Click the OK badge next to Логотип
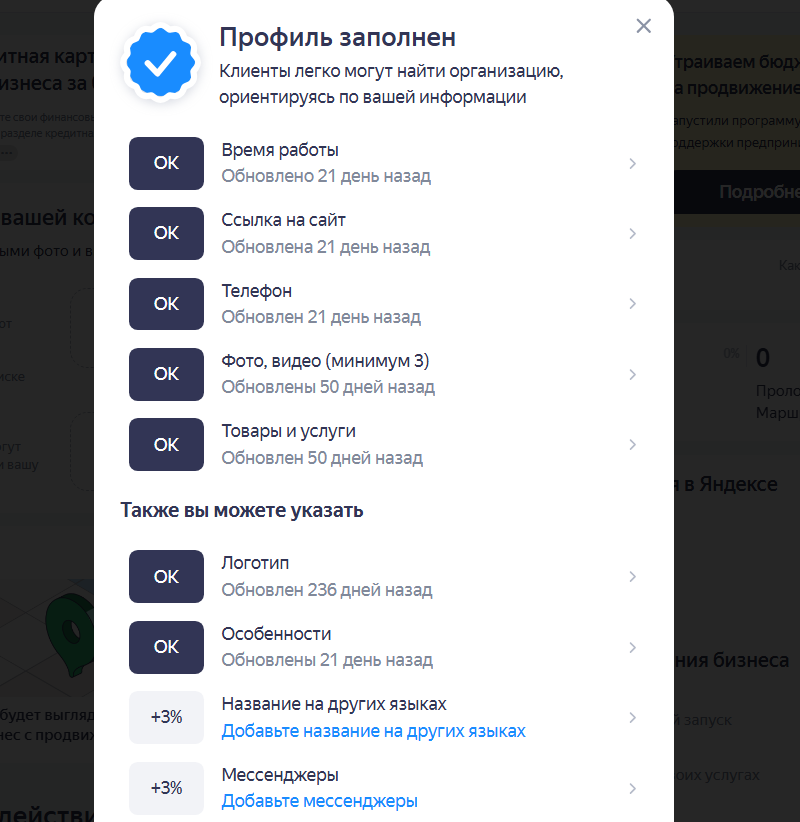The width and height of the screenshot is (800, 822). point(166,576)
